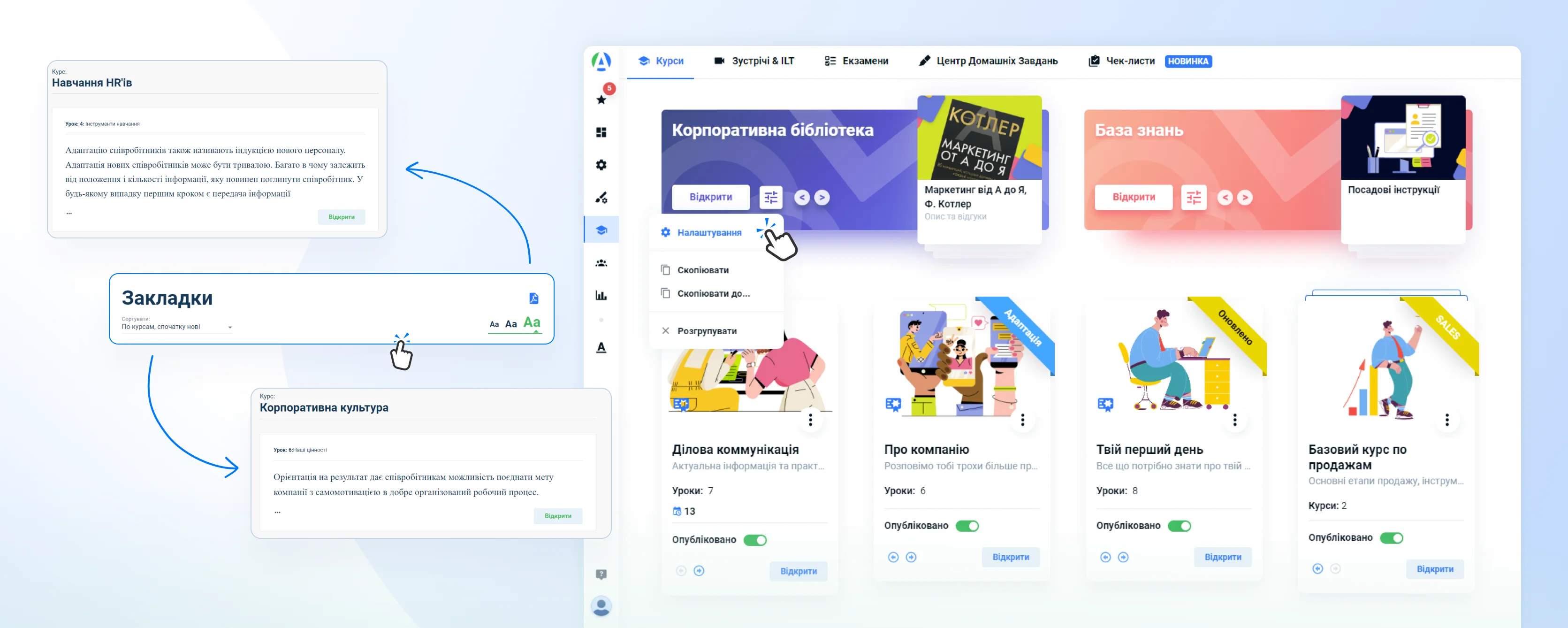The image size is (1568, 628).
Task: Select the star favorites icon in sidebar
Action: tap(601, 100)
